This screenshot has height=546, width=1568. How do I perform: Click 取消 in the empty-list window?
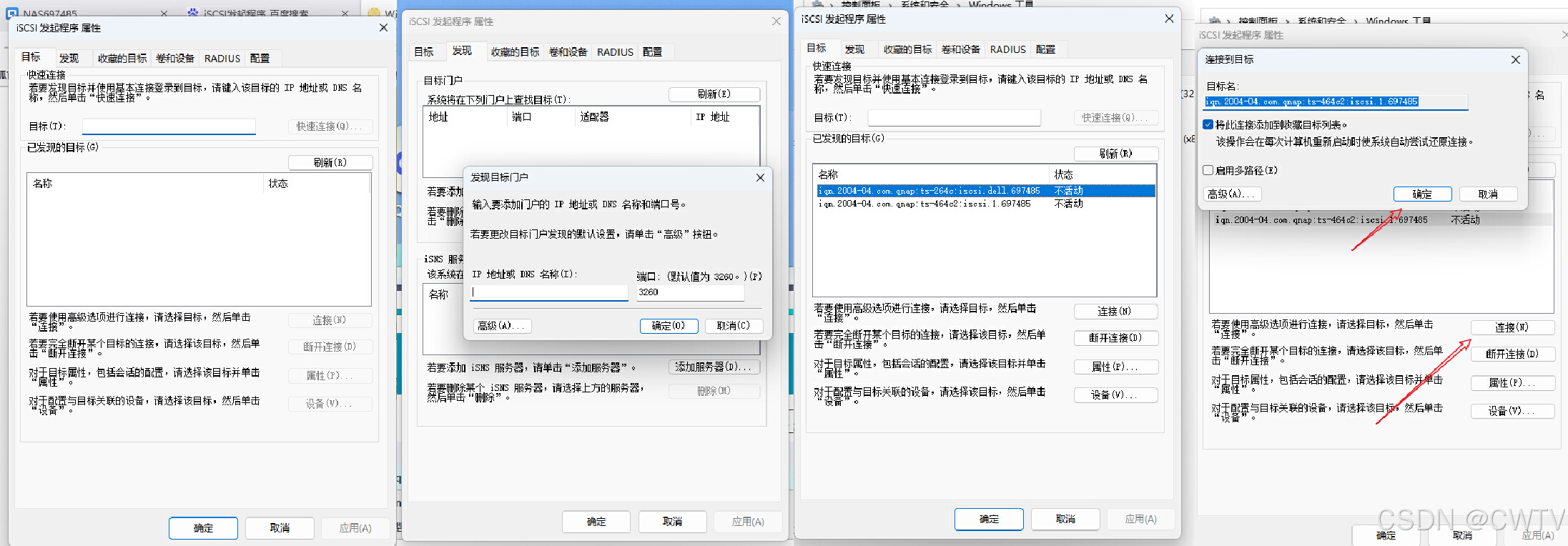point(280,528)
